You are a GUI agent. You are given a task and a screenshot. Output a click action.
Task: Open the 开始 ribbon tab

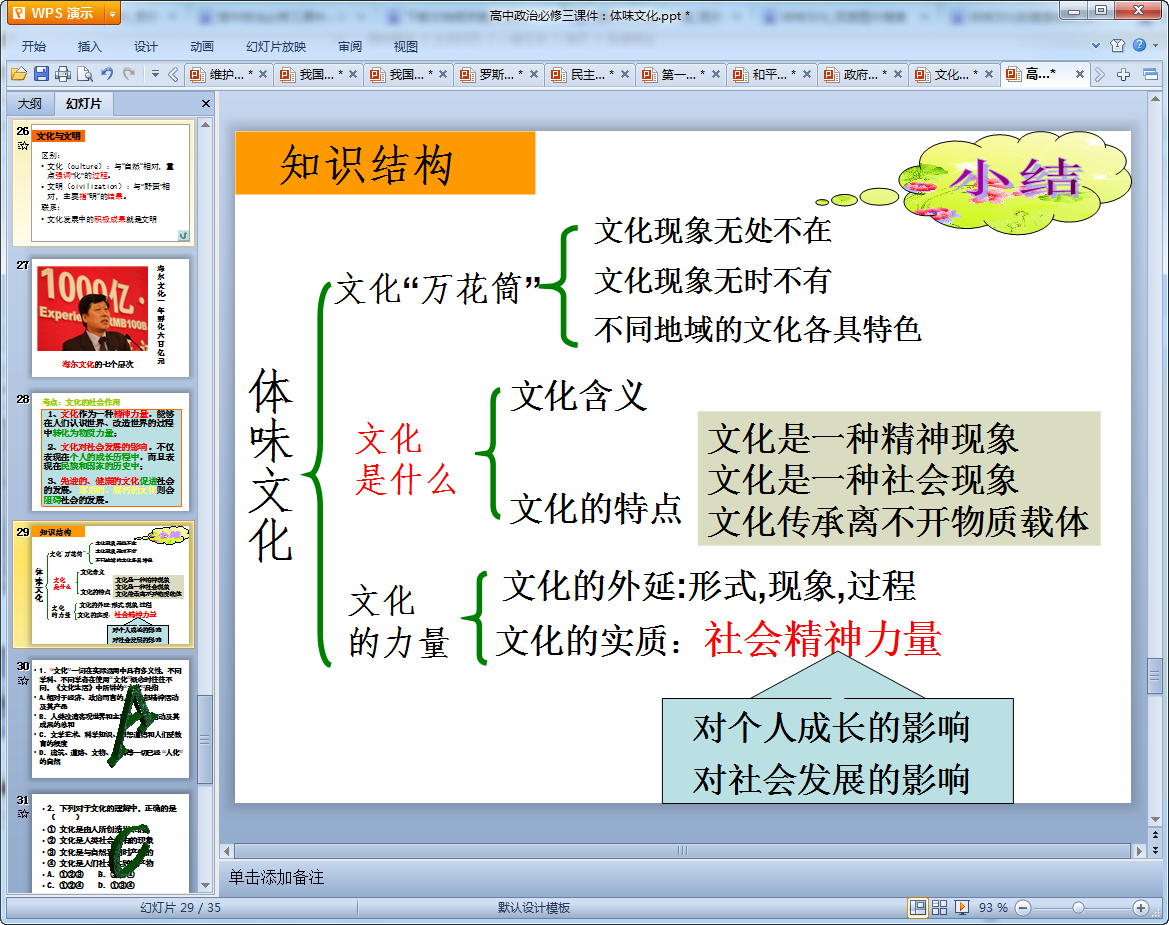coord(34,46)
